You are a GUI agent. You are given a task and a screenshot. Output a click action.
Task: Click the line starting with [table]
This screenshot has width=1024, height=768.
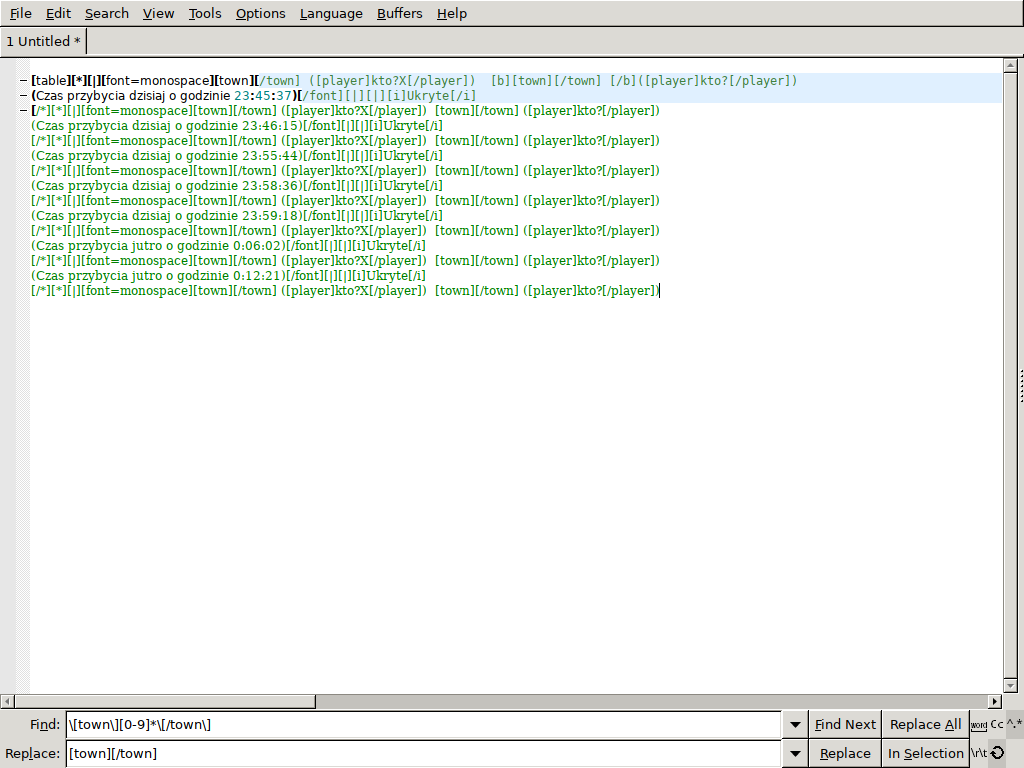[x=414, y=81]
